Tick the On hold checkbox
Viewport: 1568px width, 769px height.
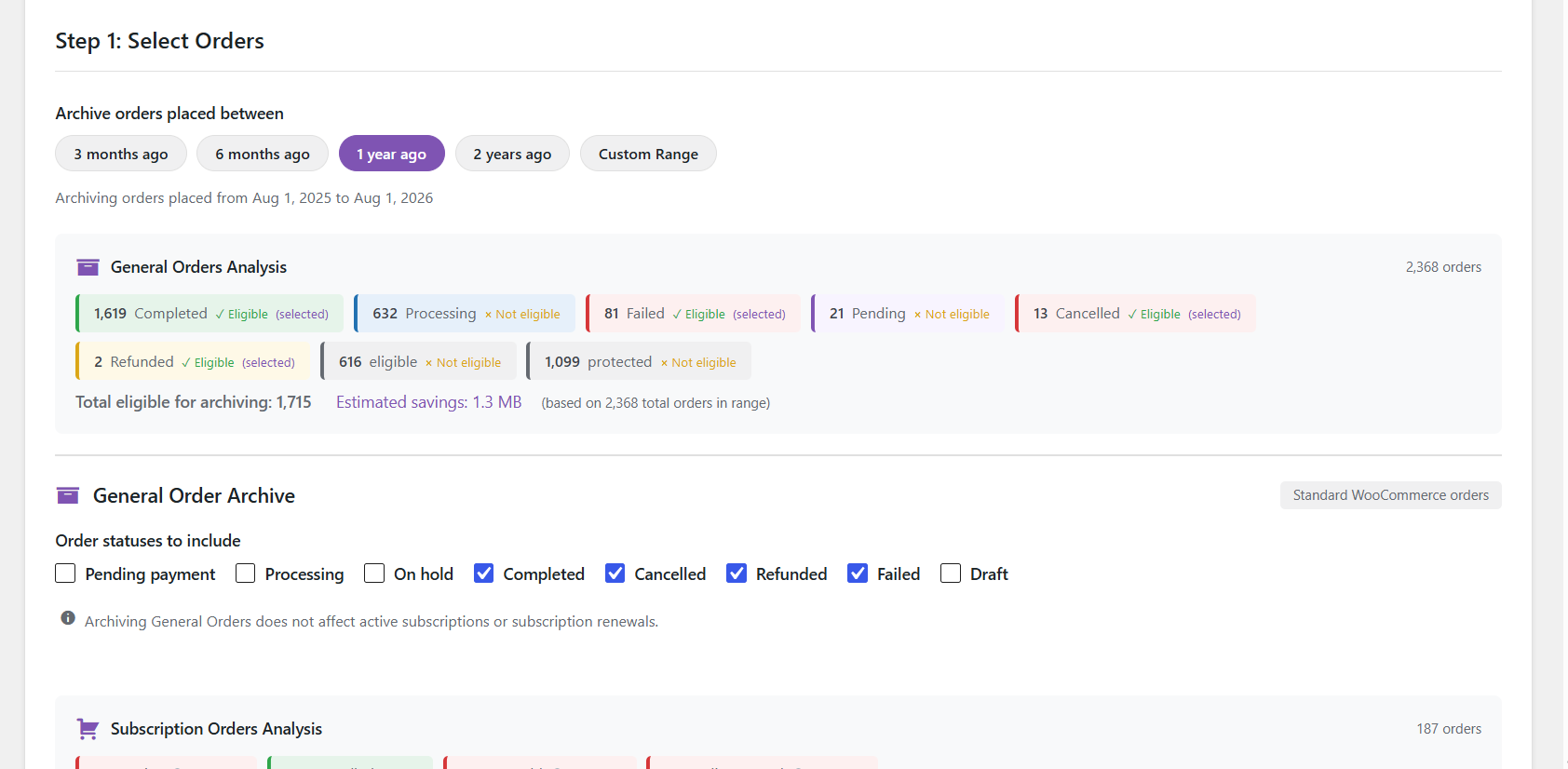[x=374, y=573]
